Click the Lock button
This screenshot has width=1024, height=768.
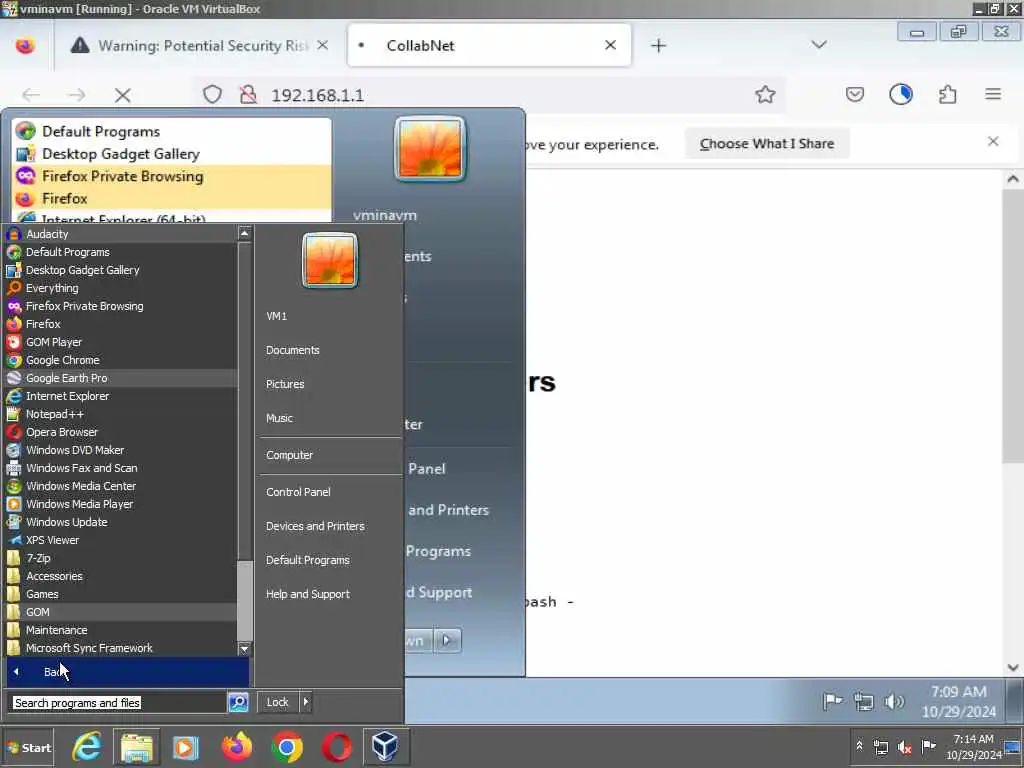coord(278,702)
